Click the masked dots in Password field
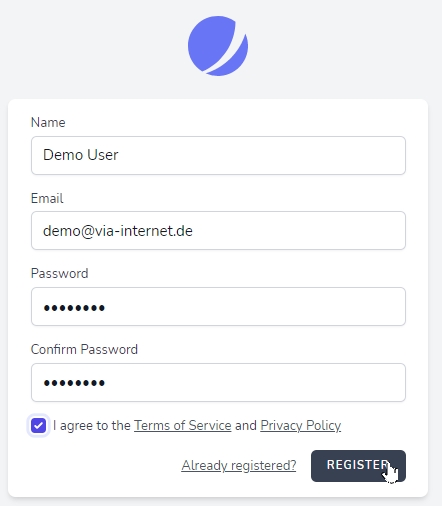The height and width of the screenshot is (506, 442). pos(74,308)
